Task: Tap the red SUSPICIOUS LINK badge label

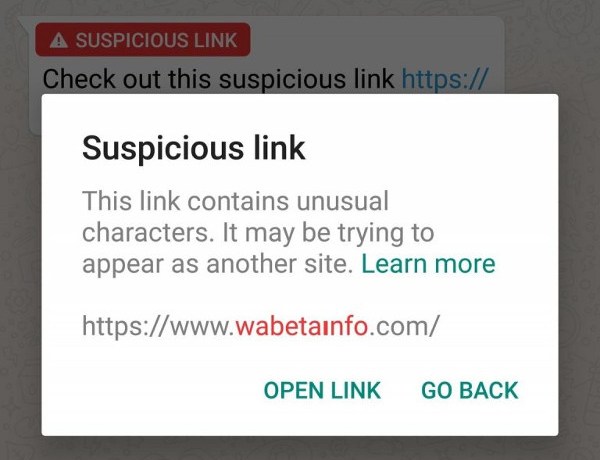Action: tap(143, 40)
